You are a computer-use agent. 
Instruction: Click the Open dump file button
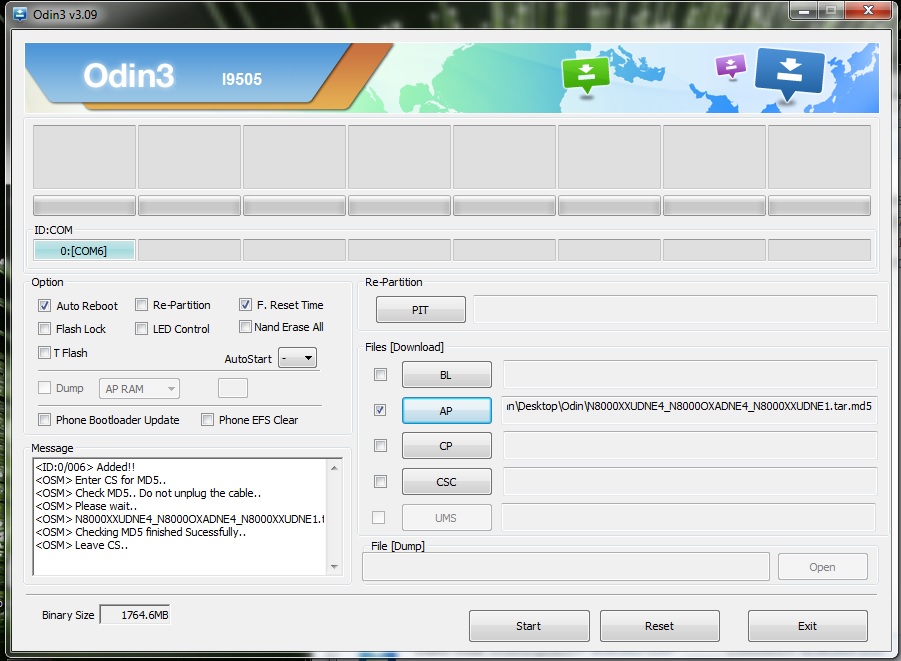click(823, 567)
